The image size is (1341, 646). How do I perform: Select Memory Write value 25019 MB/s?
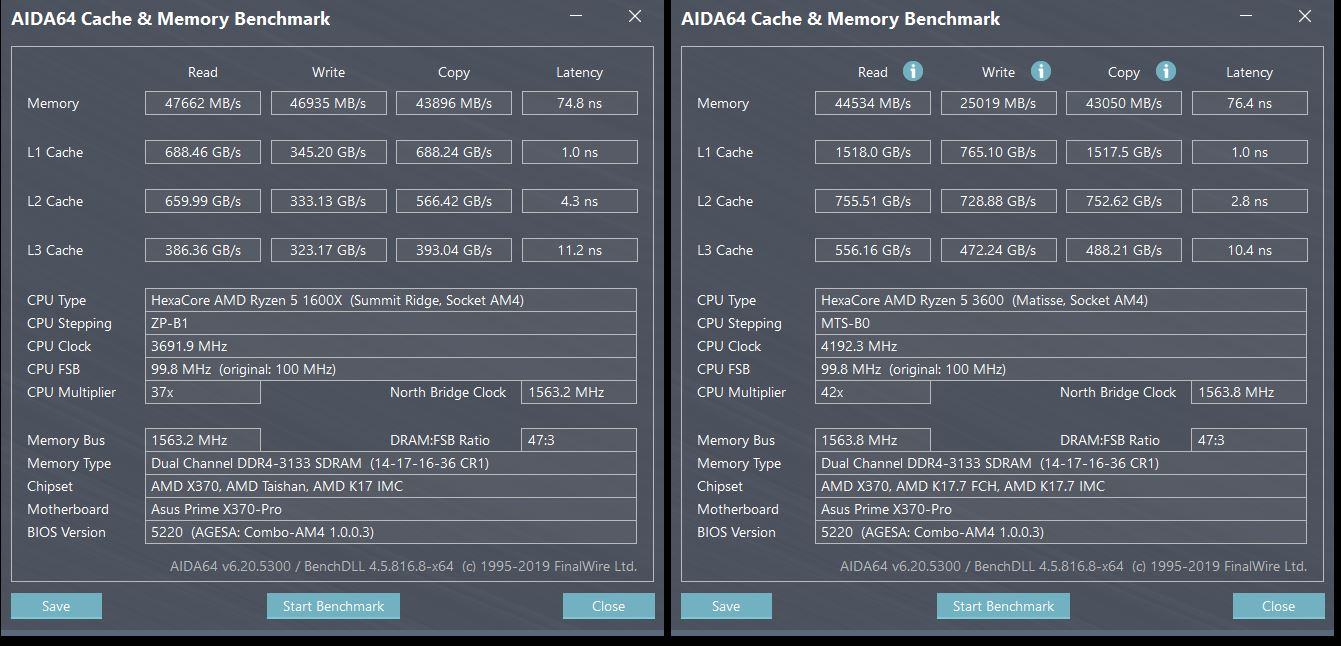click(x=998, y=103)
